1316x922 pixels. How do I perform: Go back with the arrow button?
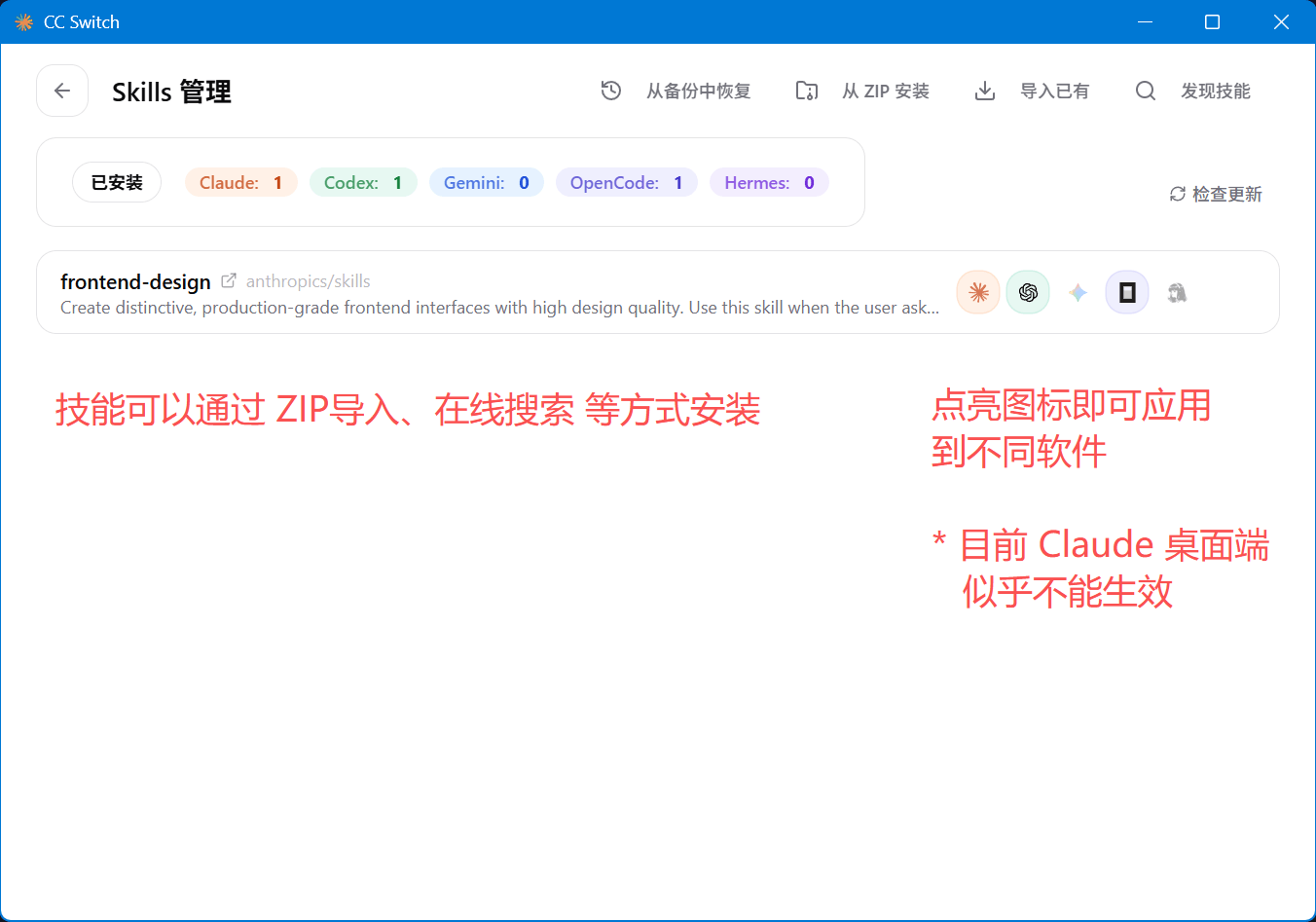[x=62, y=91]
